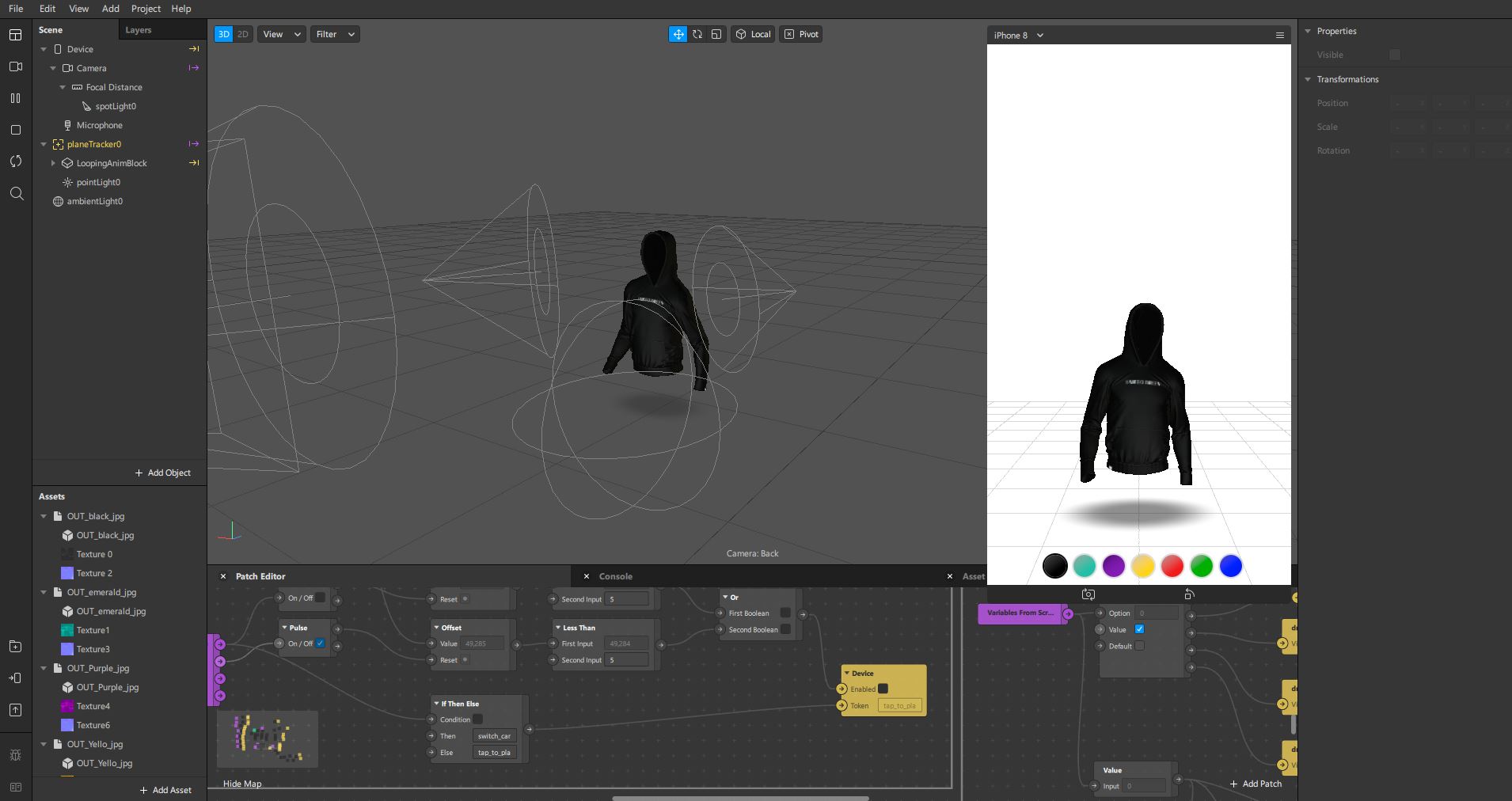
Task: Open the Help menu
Action: [x=181, y=9]
